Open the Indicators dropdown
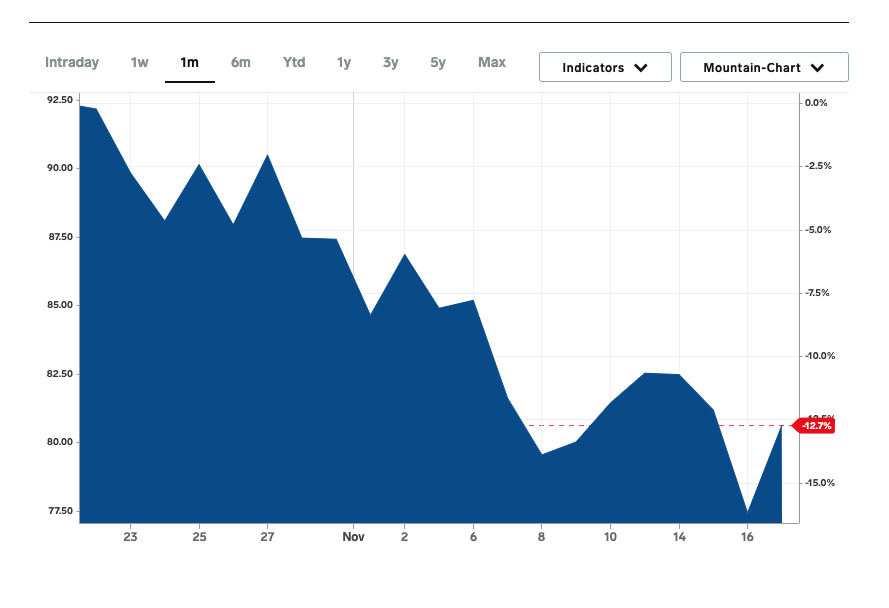Image resolution: width=889 pixels, height=608 pixels. pyautogui.click(x=604, y=68)
